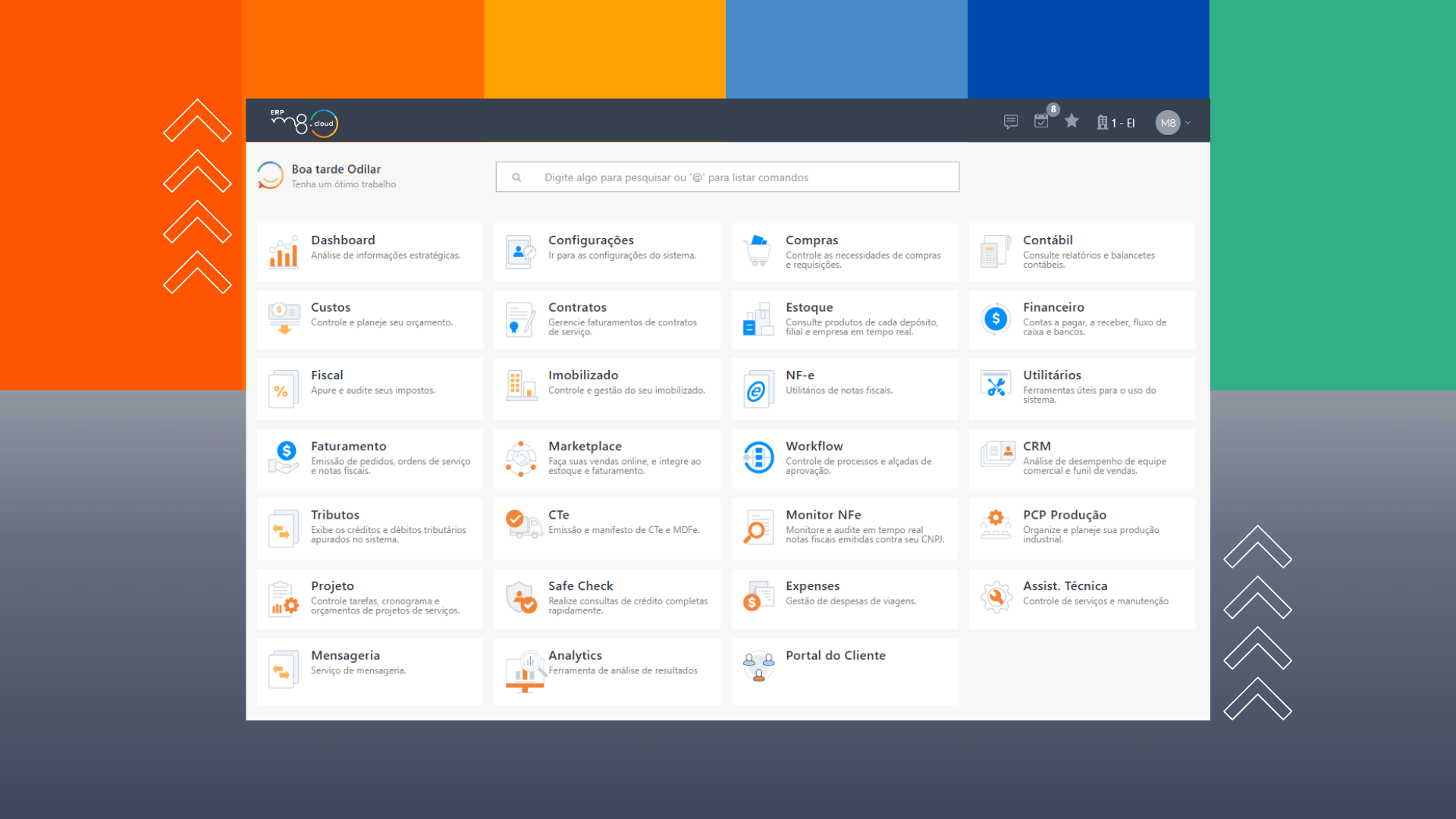Open the chat messages icon in header

click(x=1010, y=121)
